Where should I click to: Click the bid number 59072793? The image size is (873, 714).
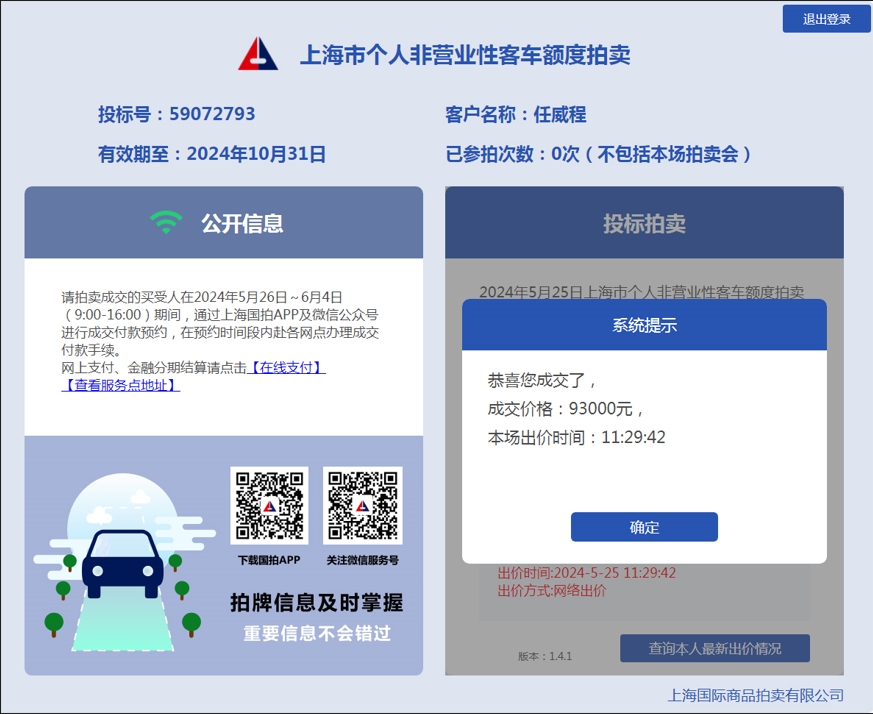pyautogui.click(x=212, y=114)
